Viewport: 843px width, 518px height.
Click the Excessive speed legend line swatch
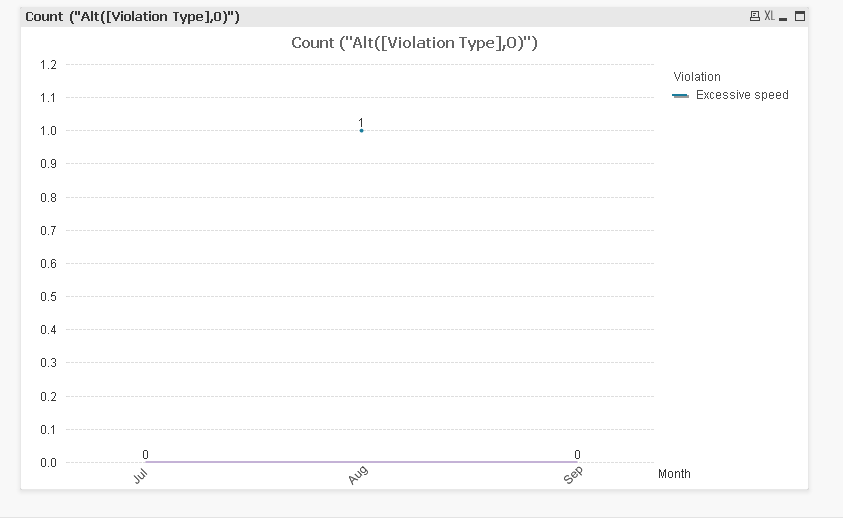680,96
